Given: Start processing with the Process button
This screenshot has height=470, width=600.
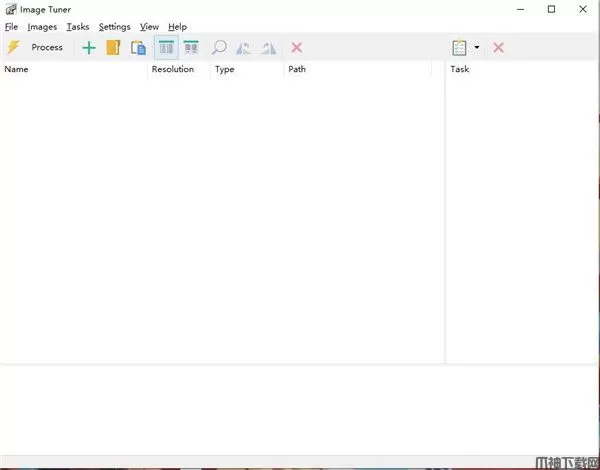Looking at the screenshot, I should click(x=47, y=47).
